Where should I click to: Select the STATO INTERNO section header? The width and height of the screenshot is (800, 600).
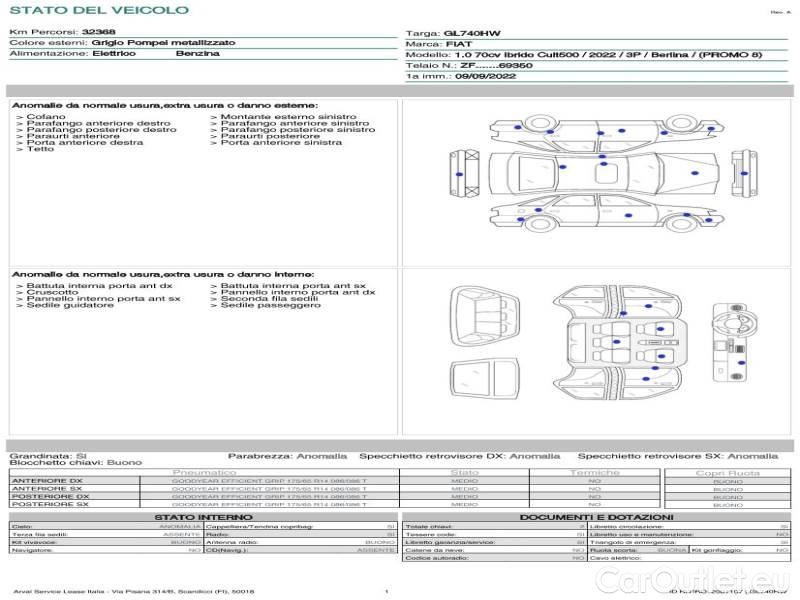[x=203, y=517]
